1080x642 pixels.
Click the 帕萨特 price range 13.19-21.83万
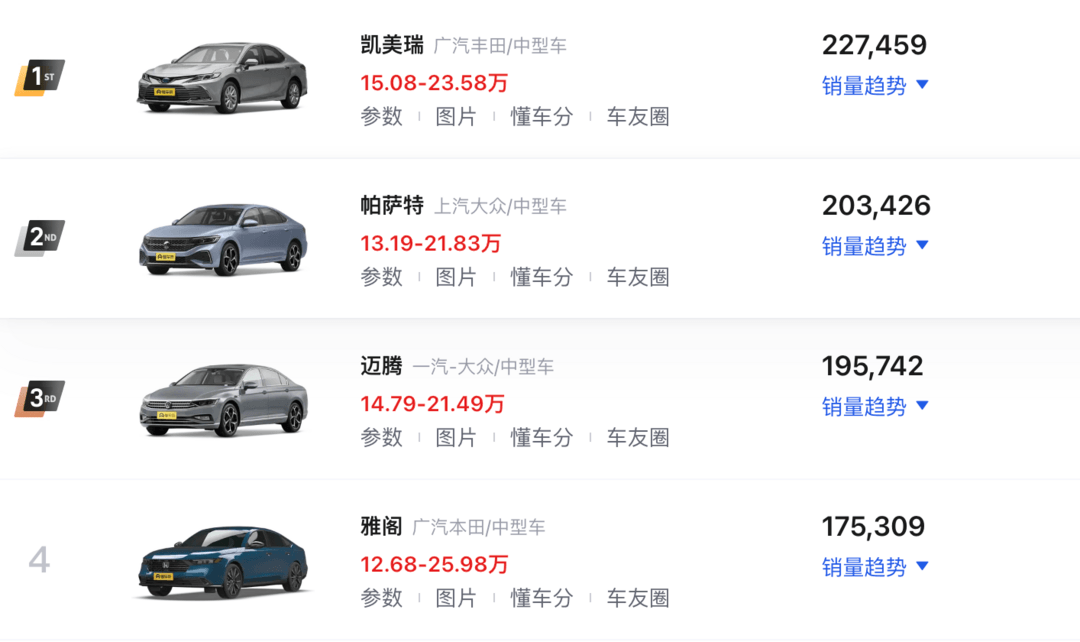tap(430, 243)
